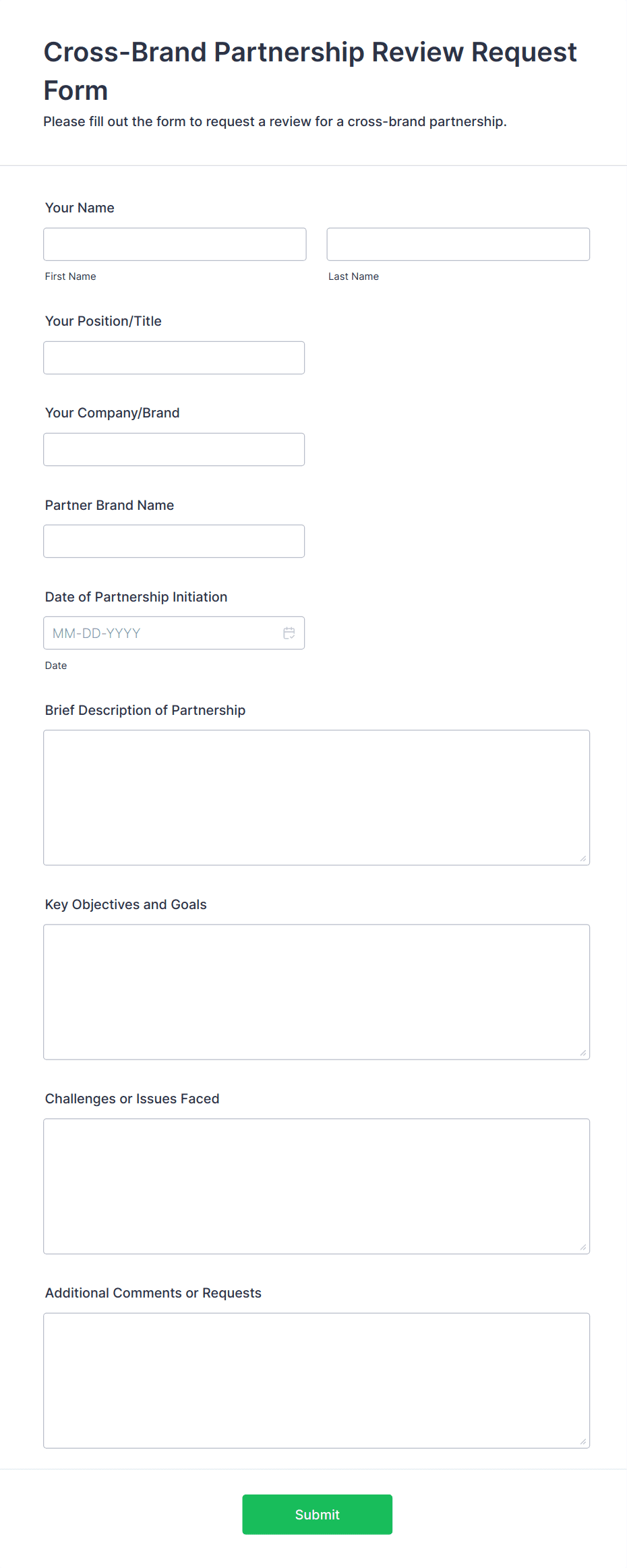Submit the partnership review form
Screen dimensions: 627x1568
click(x=317, y=1514)
